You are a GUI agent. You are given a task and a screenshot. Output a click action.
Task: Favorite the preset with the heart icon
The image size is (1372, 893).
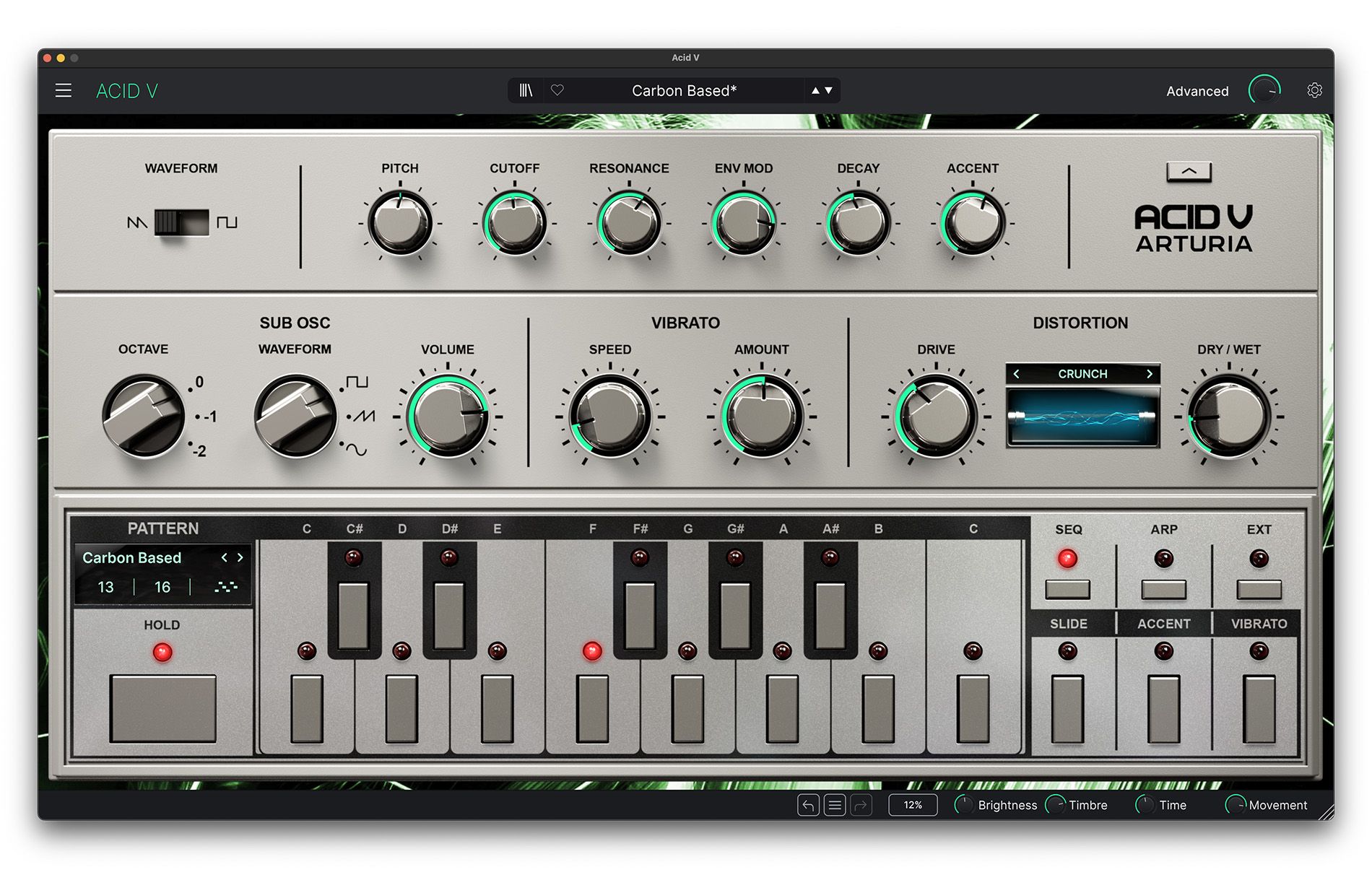[x=557, y=90]
